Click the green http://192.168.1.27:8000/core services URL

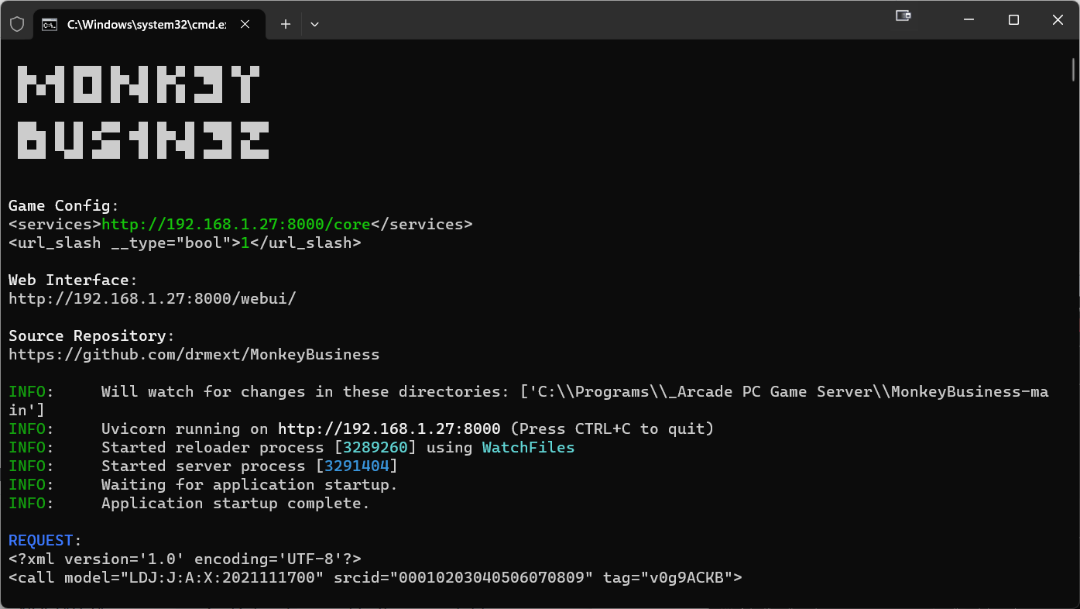tap(236, 224)
